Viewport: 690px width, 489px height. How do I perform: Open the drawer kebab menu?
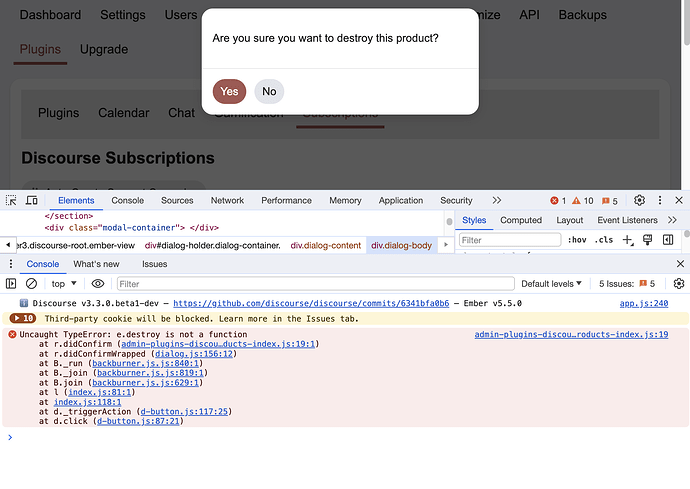click(x=11, y=265)
